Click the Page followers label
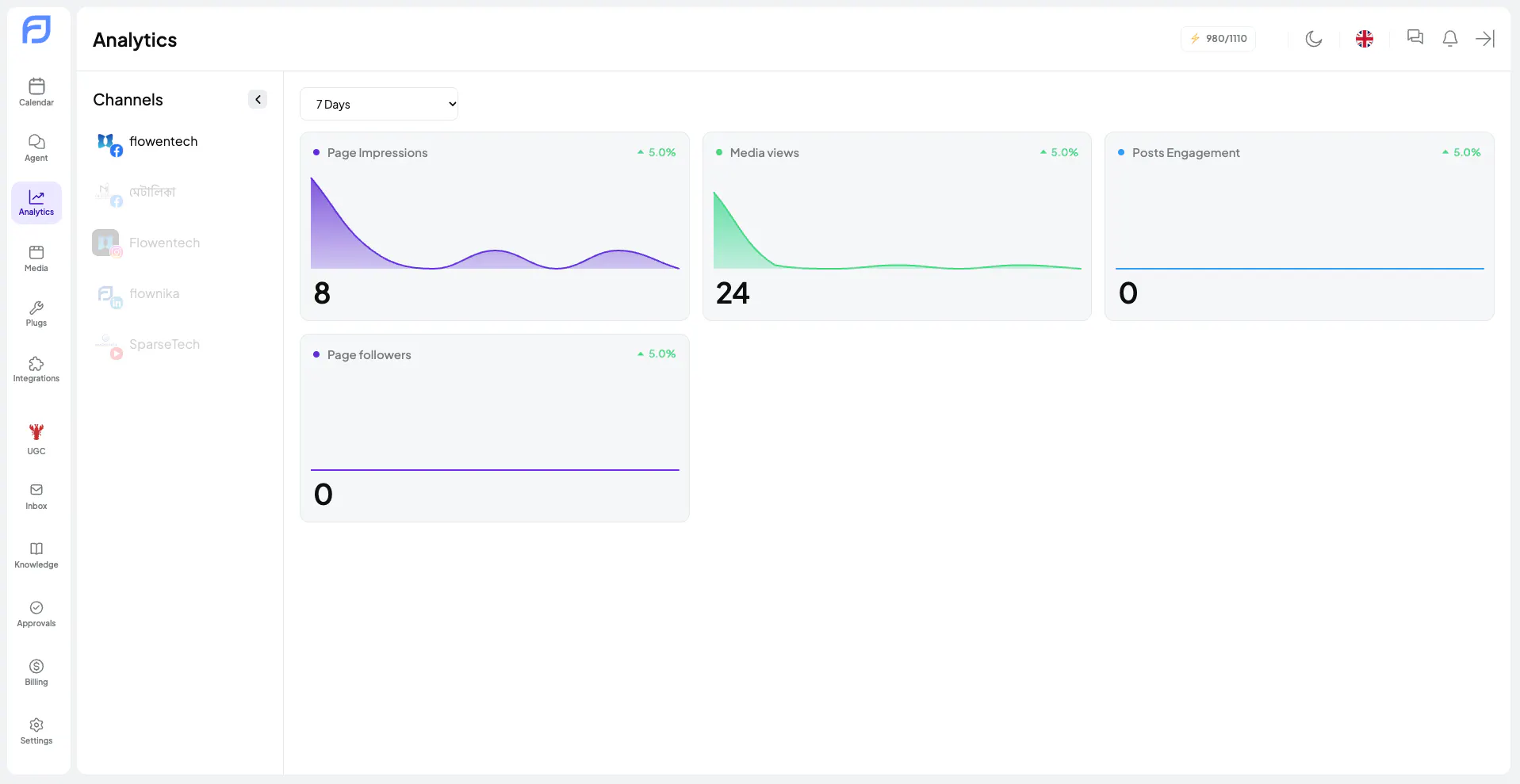Image resolution: width=1520 pixels, height=784 pixels. coord(369,355)
